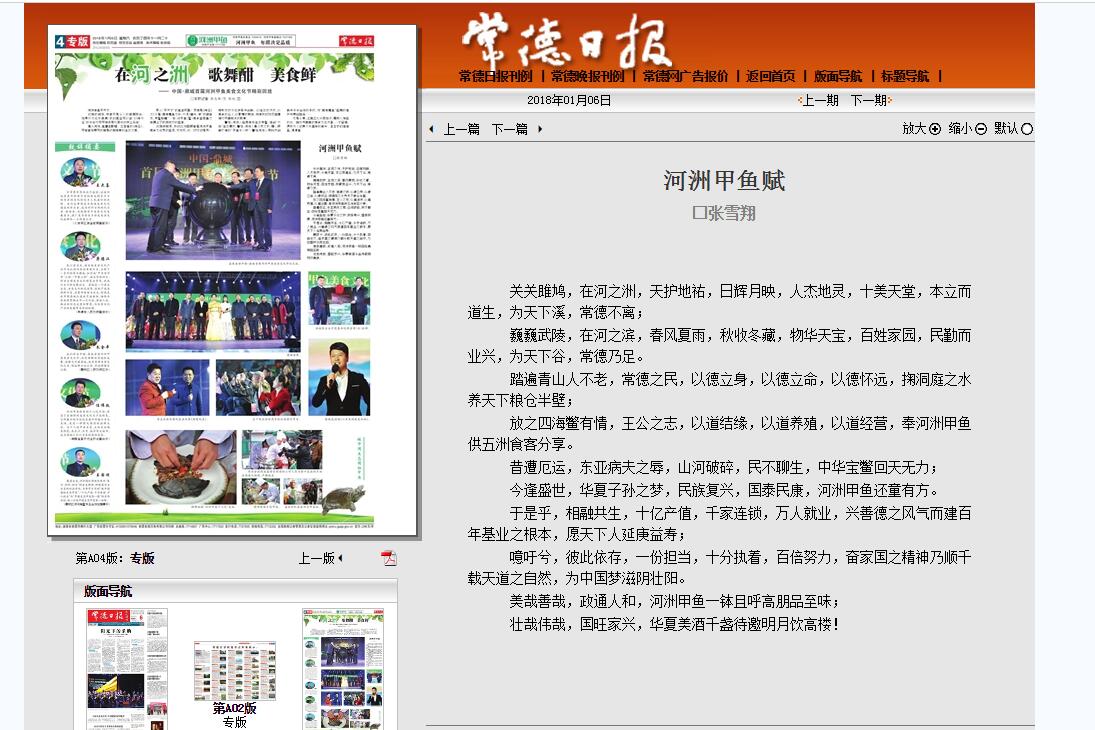Open 上一期 previous issue
Image resolution: width=1095 pixels, height=730 pixels.
pyautogui.click(x=820, y=100)
